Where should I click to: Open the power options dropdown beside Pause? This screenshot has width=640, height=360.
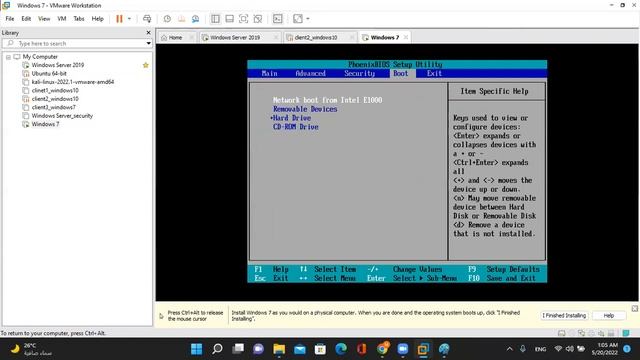click(129, 19)
